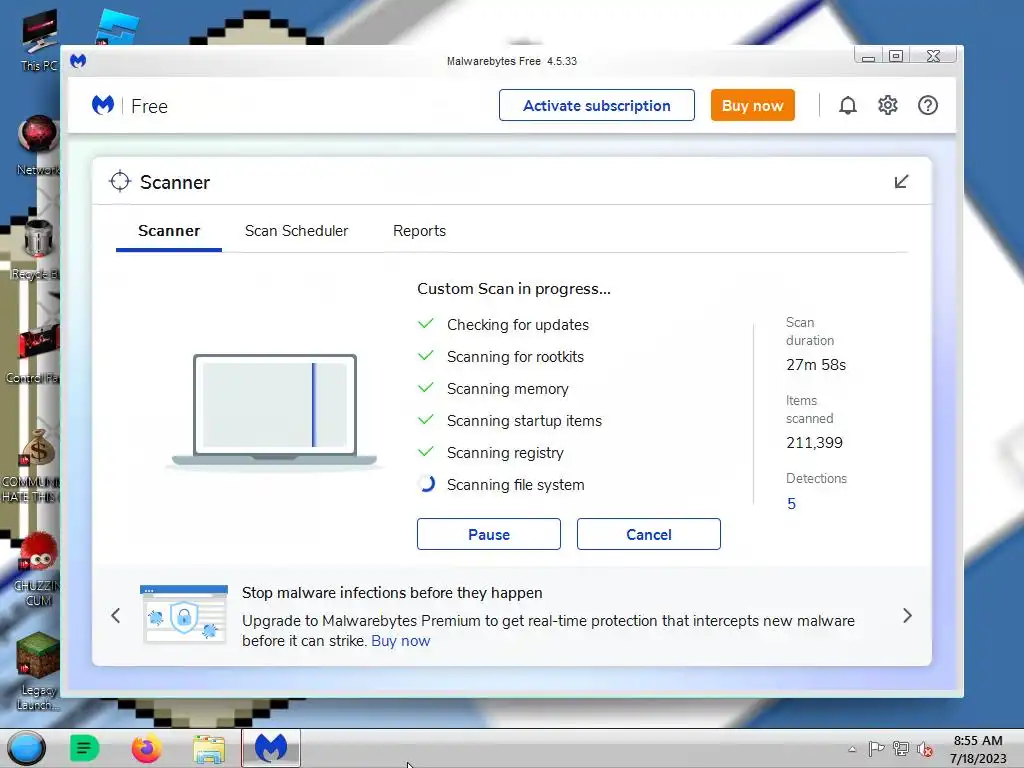Open Malwarebytes settings gear
1024x768 pixels.
click(888, 105)
